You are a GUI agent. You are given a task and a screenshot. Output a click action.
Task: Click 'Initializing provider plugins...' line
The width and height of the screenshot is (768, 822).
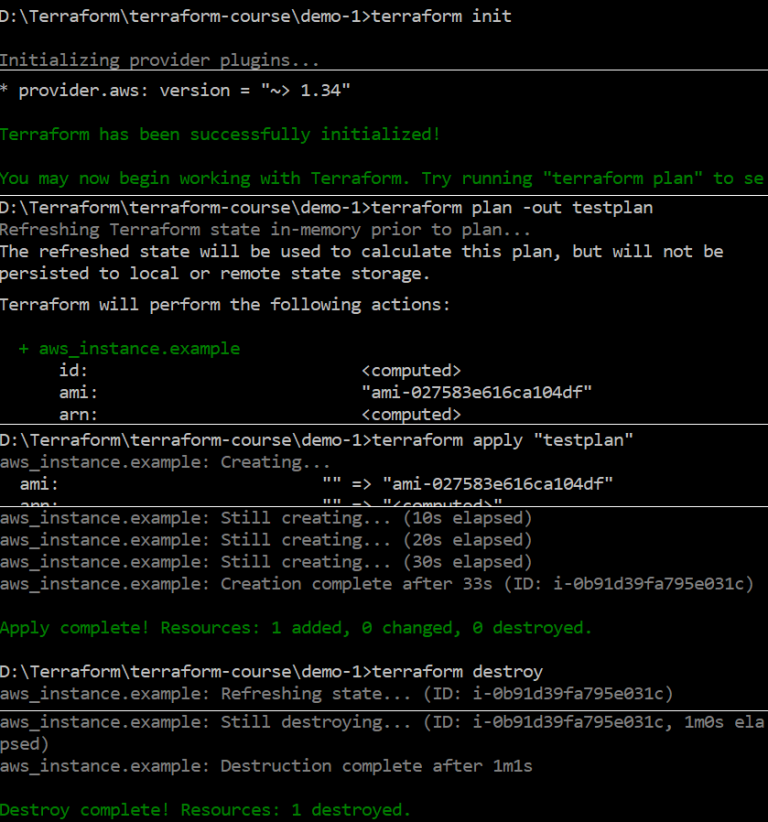(159, 60)
